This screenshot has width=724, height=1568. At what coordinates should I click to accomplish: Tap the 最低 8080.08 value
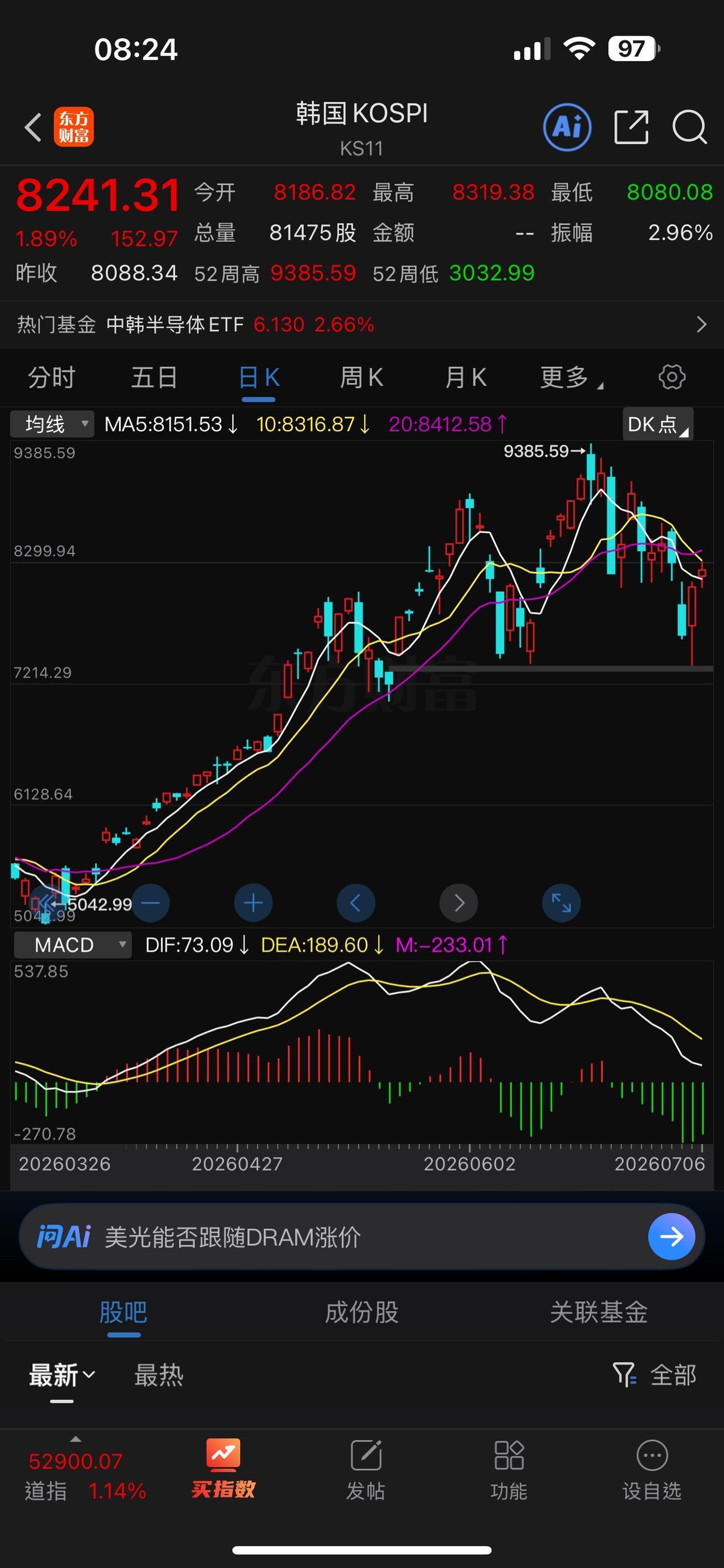point(670,192)
